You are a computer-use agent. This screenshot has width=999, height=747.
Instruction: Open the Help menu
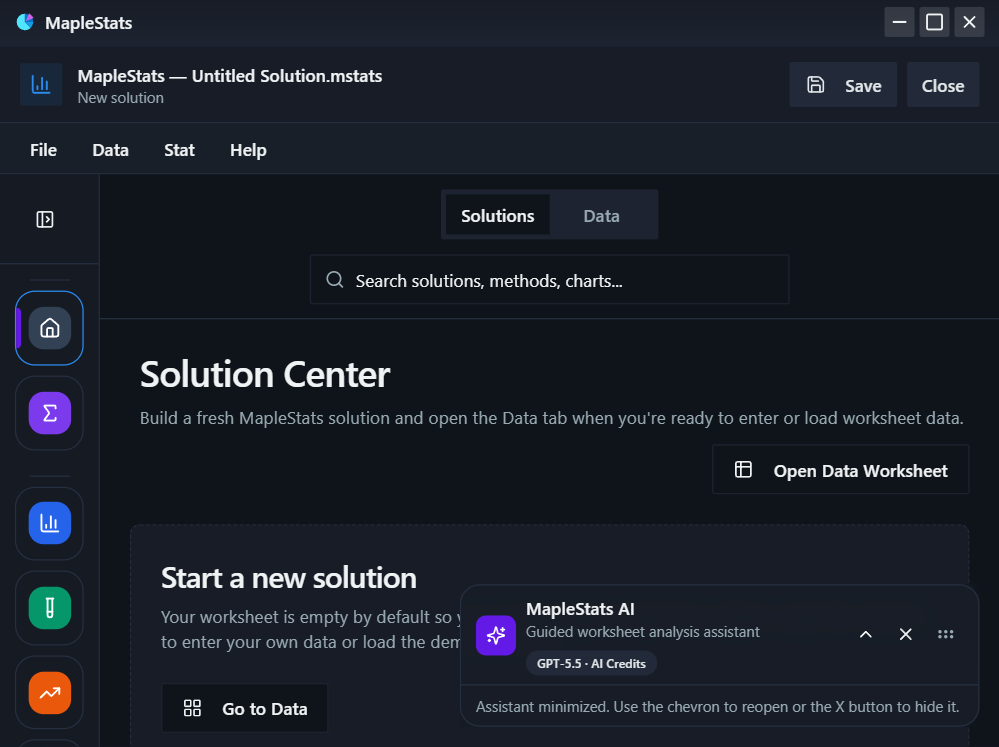coord(248,150)
